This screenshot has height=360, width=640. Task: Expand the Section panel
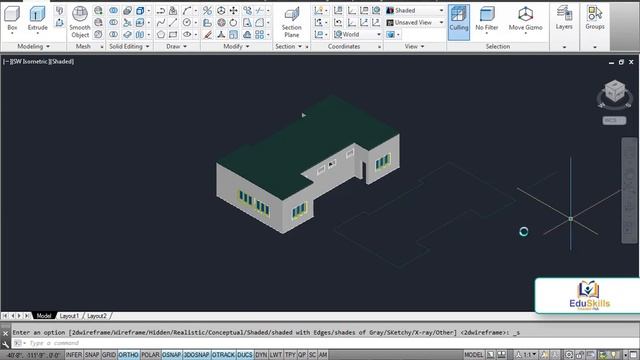pos(288,47)
